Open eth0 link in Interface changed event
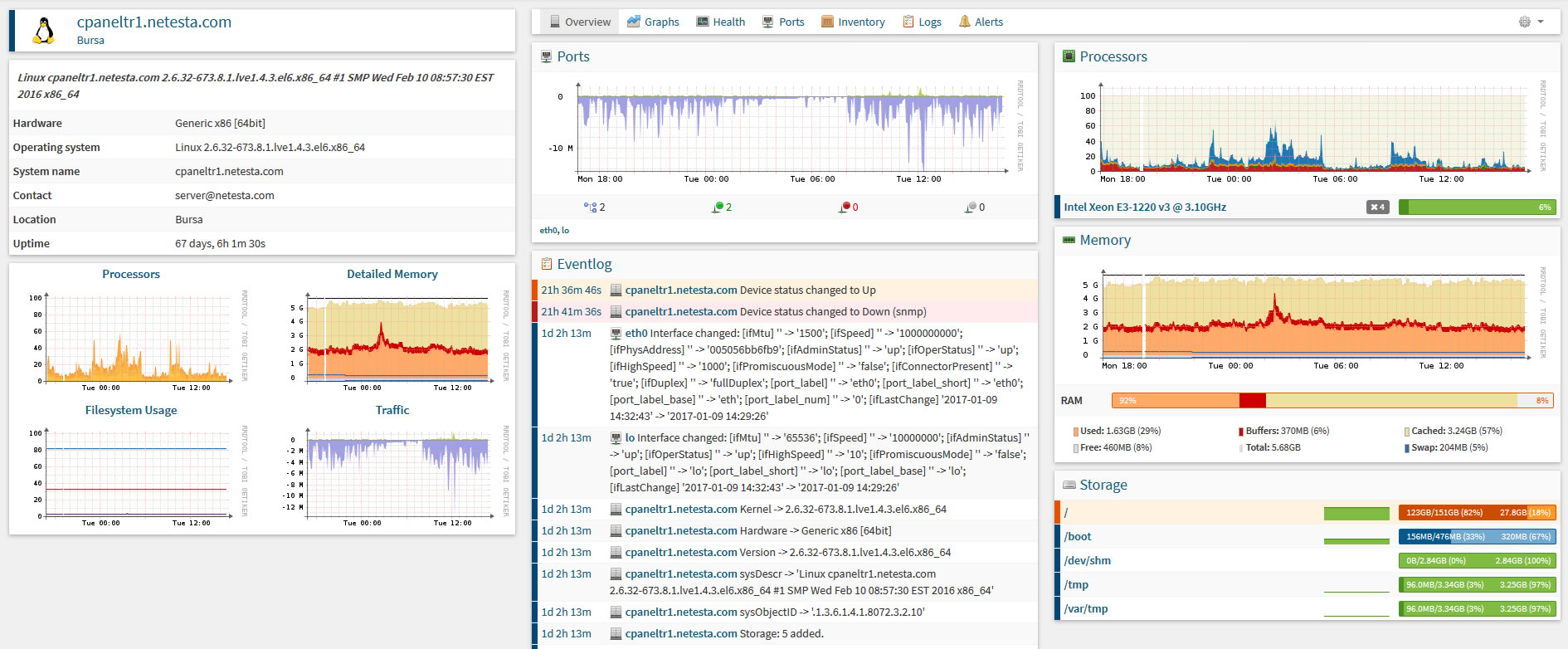Screen dimensions: 1568x649 (636, 334)
